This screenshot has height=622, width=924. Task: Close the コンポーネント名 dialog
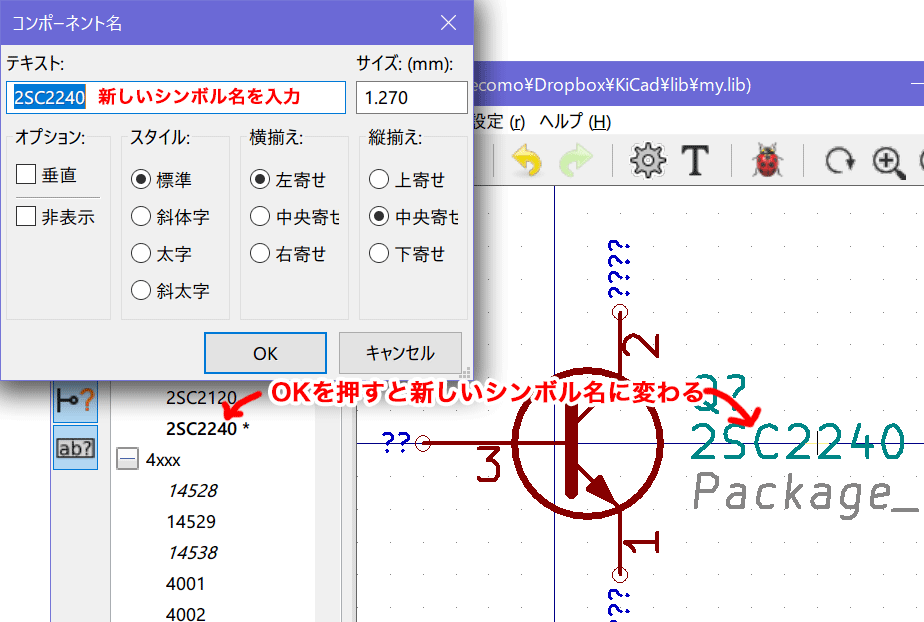coord(447,24)
